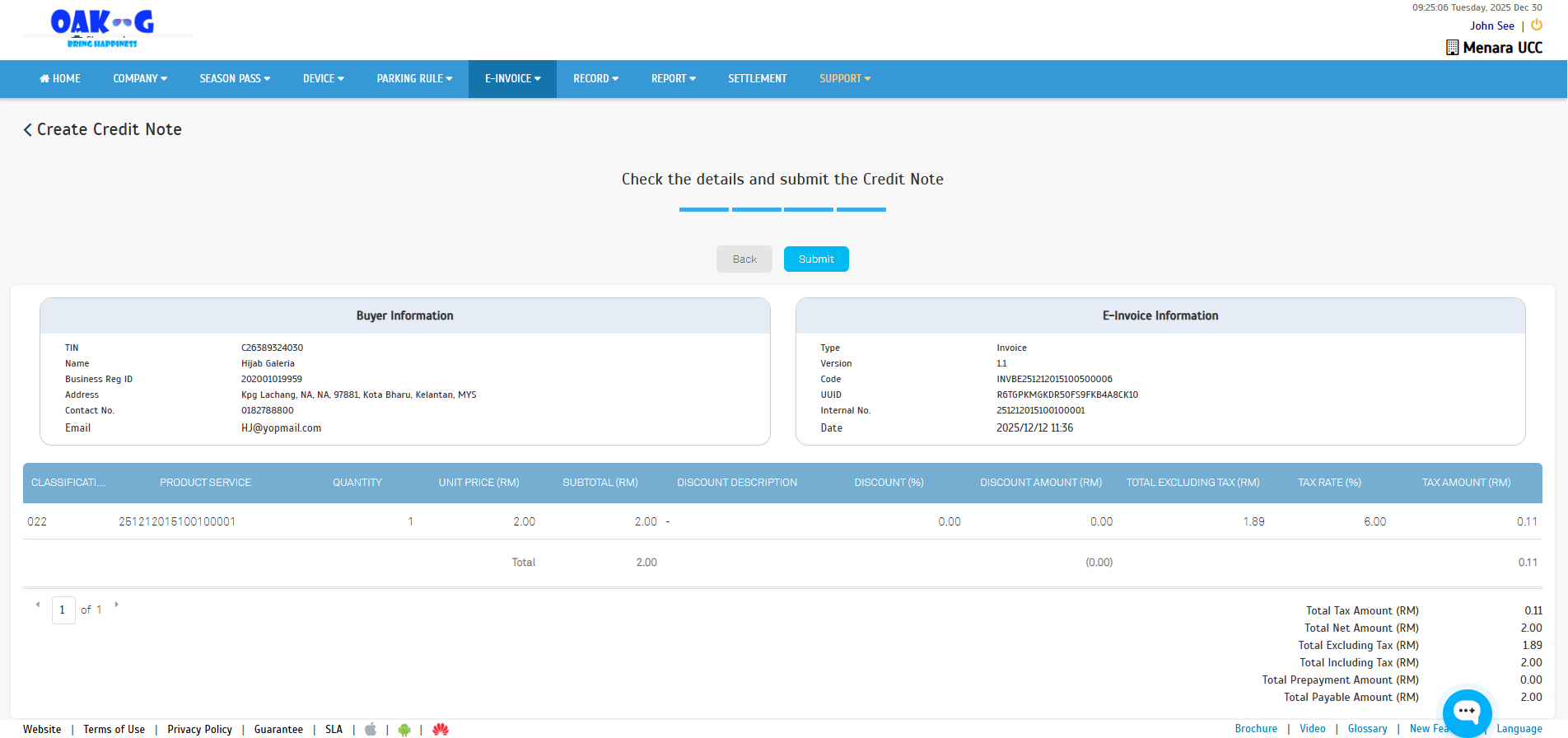Viewport: 1568px width, 738px height.
Task: Open the live chat bubble
Action: pyautogui.click(x=1467, y=712)
